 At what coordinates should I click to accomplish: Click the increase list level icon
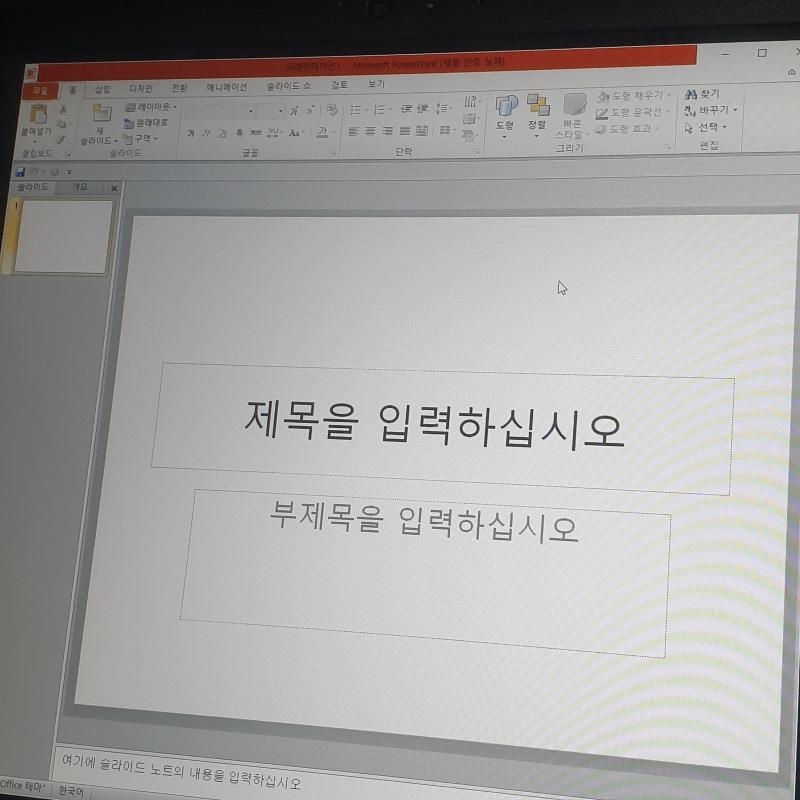(423, 109)
